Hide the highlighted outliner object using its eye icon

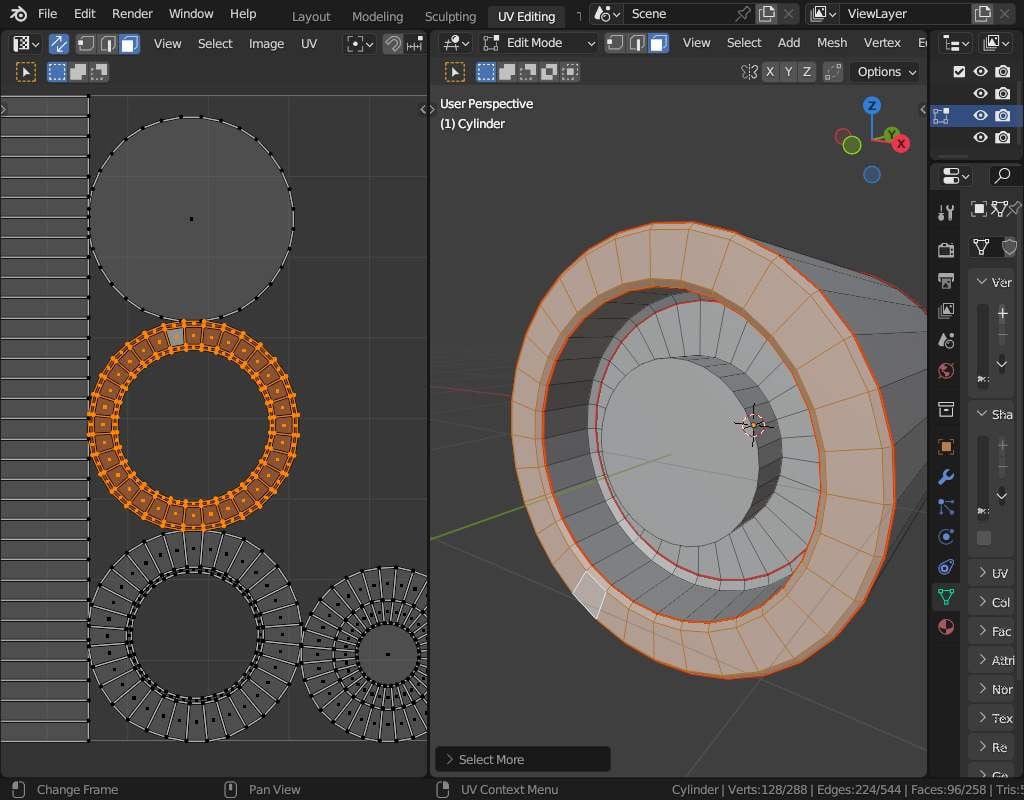(x=980, y=115)
